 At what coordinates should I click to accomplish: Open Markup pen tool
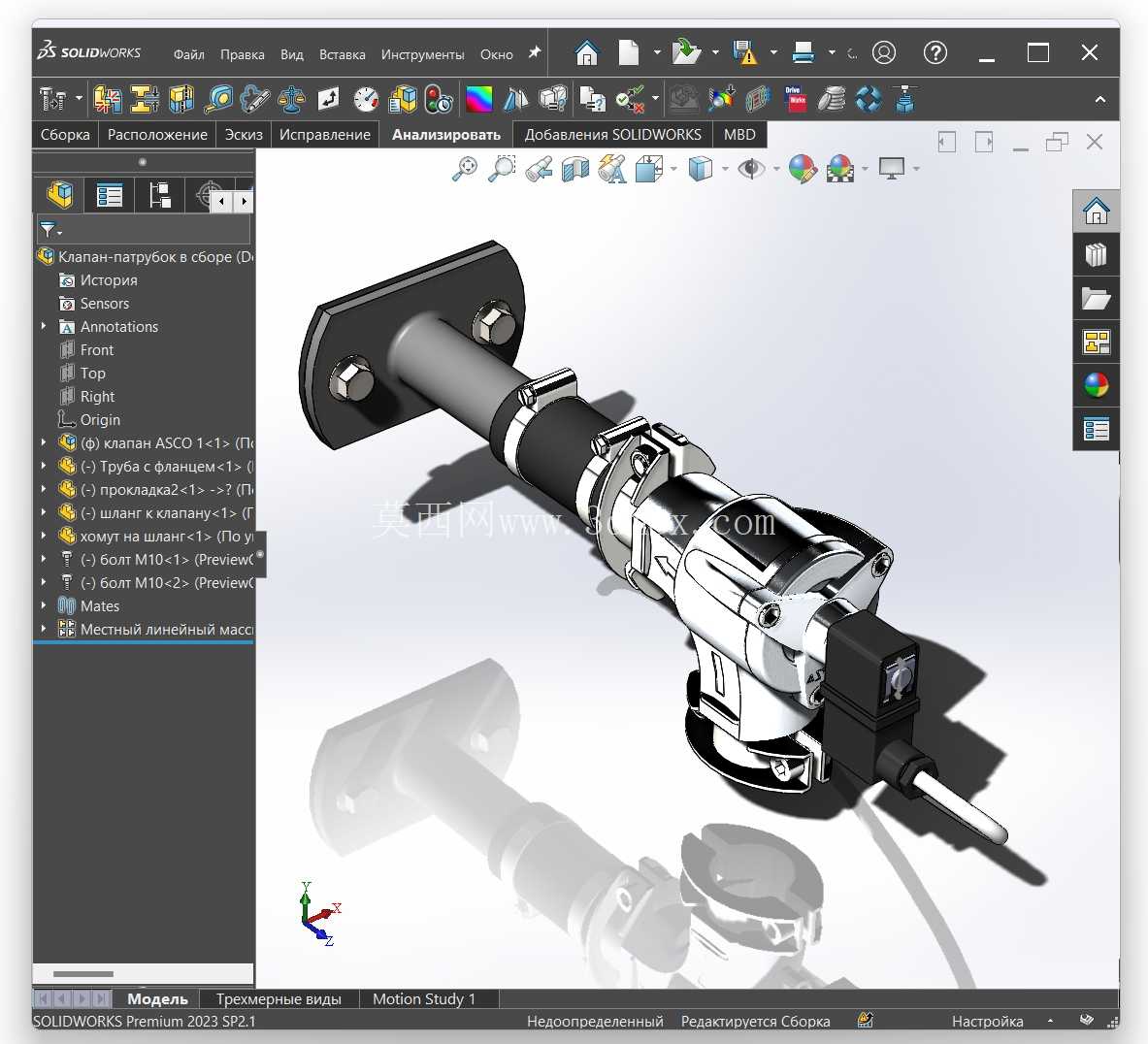tap(254, 99)
